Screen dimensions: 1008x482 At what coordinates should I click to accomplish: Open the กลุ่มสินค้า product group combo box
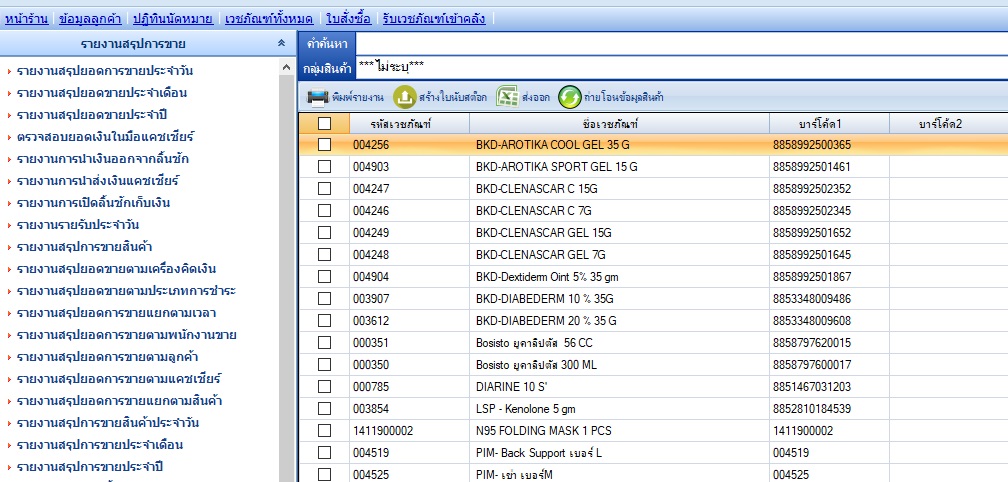(x=681, y=67)
